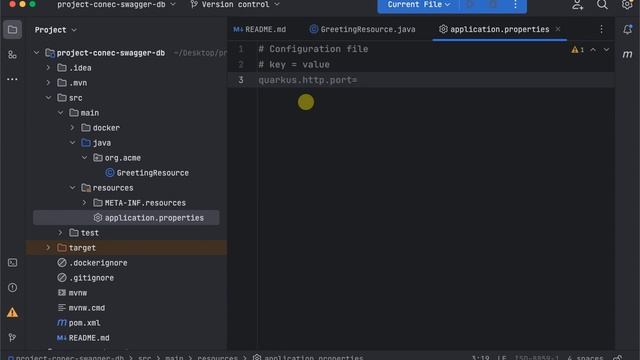Open the Current File run configuration dropdown
The width and height of the screenshot is (640, 360).
pyautogui.click(x=418, y=4)
